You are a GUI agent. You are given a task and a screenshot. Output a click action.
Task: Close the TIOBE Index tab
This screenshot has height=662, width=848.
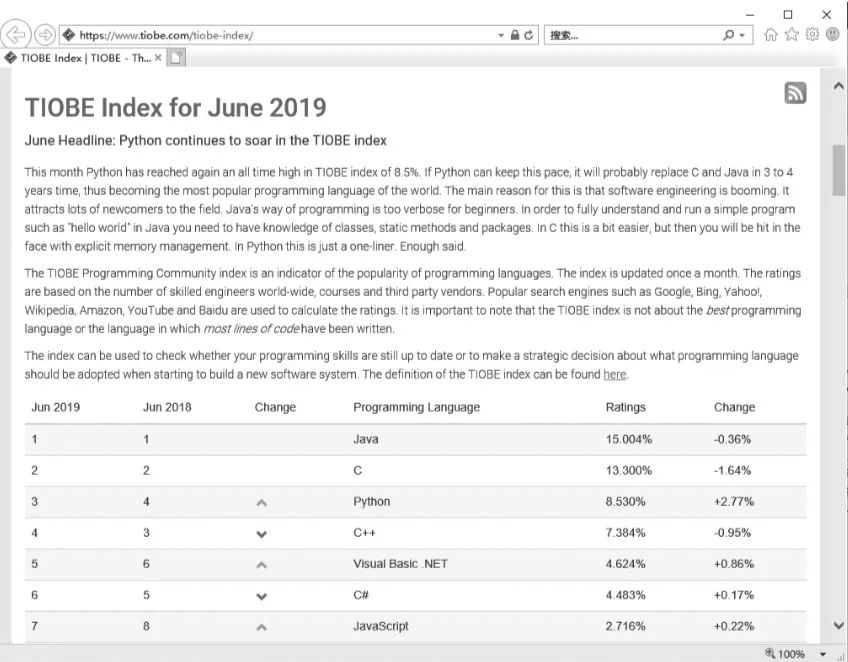point(158,57)
